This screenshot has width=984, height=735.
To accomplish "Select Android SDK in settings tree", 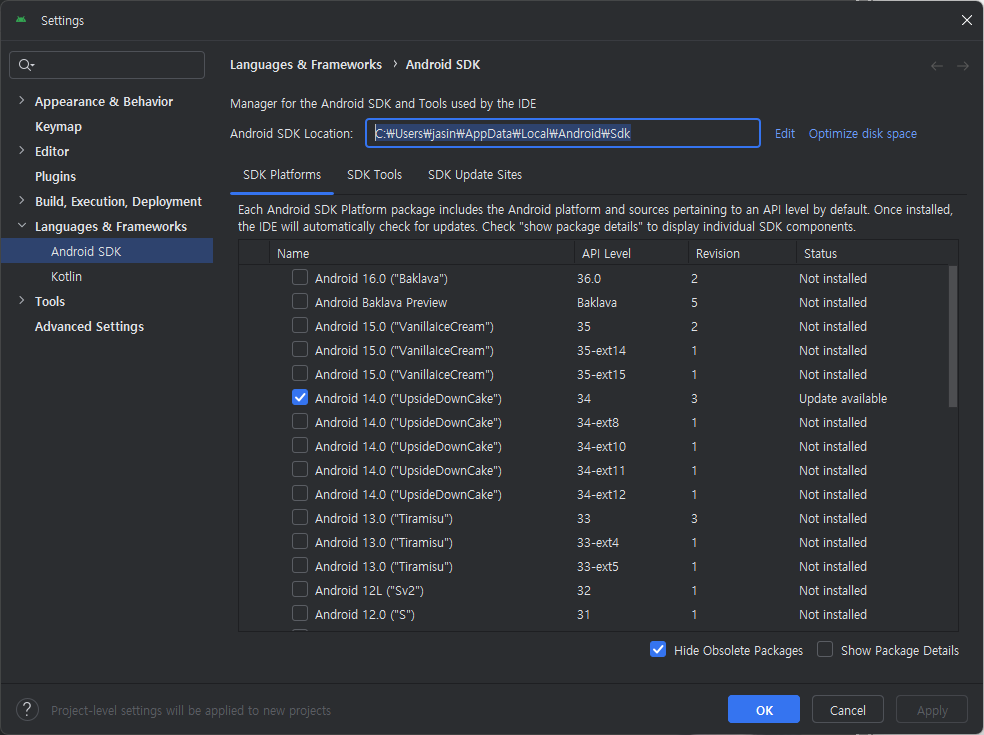I will pyautogui.click(x=107, y=251).
